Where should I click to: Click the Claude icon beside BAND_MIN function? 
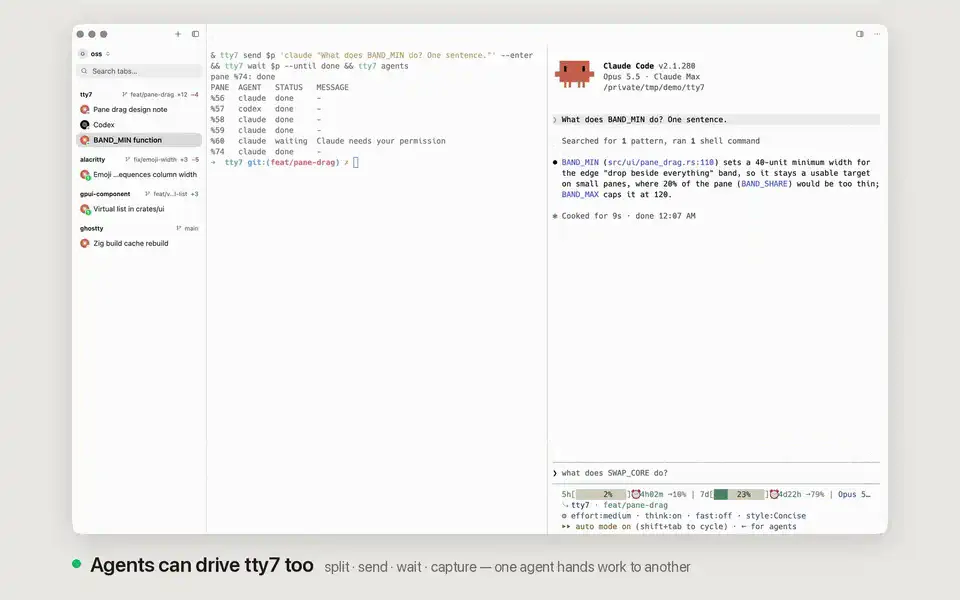pos(84,140)
